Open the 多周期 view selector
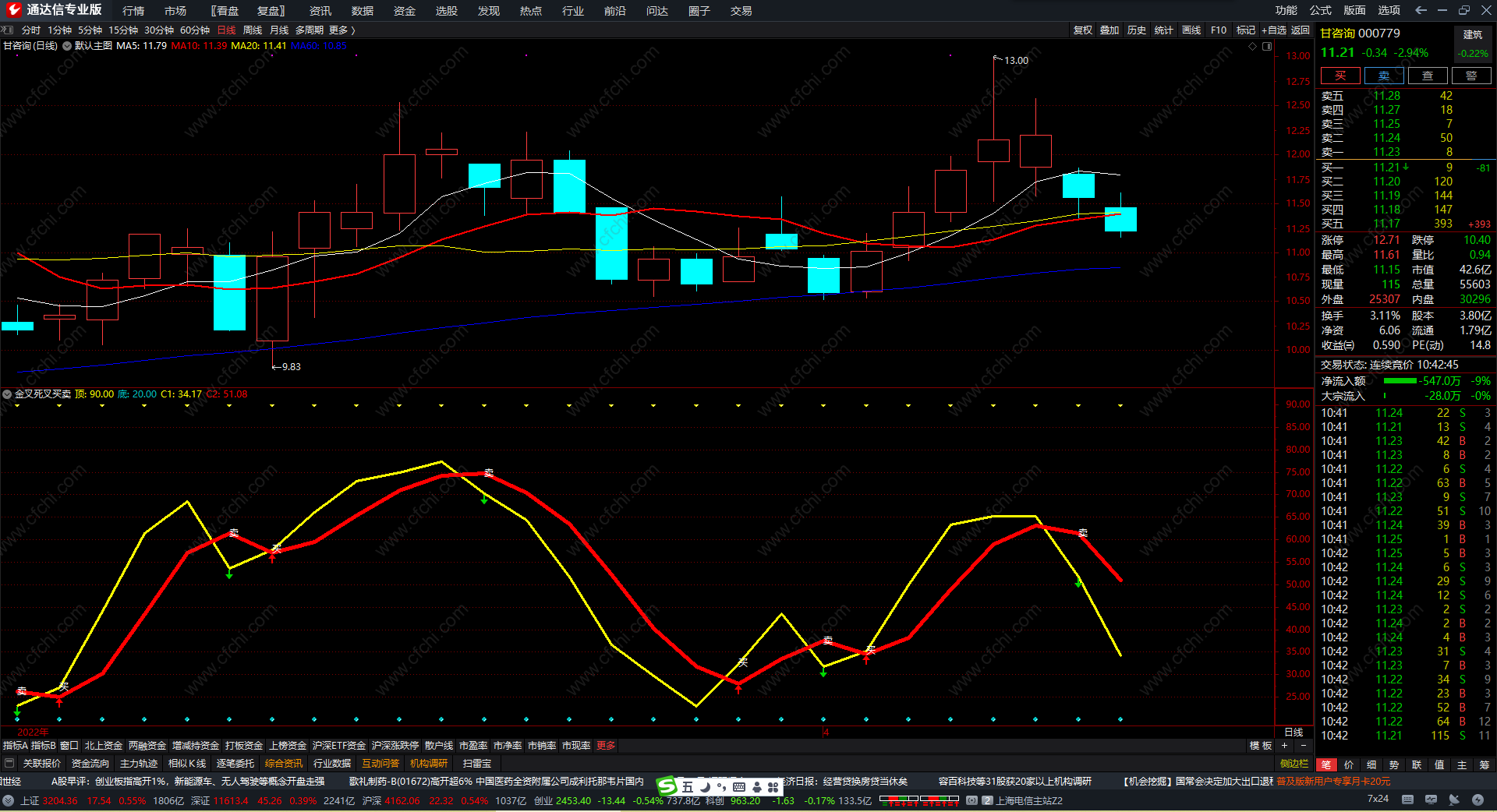The width and height of the screenshot is (1497, 812). (x=310, y=30)
